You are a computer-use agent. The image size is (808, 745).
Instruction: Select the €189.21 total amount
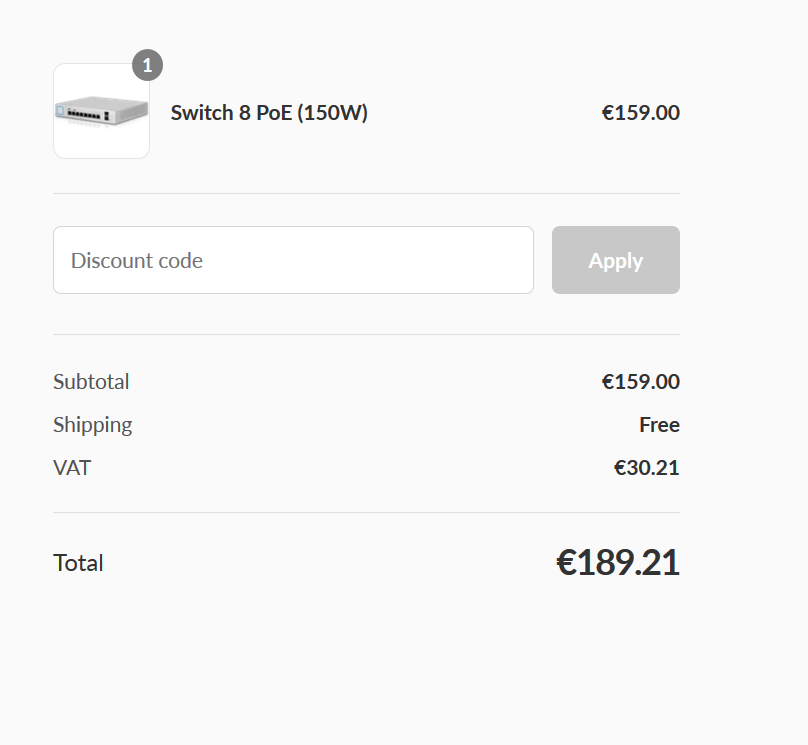(617, 563)
